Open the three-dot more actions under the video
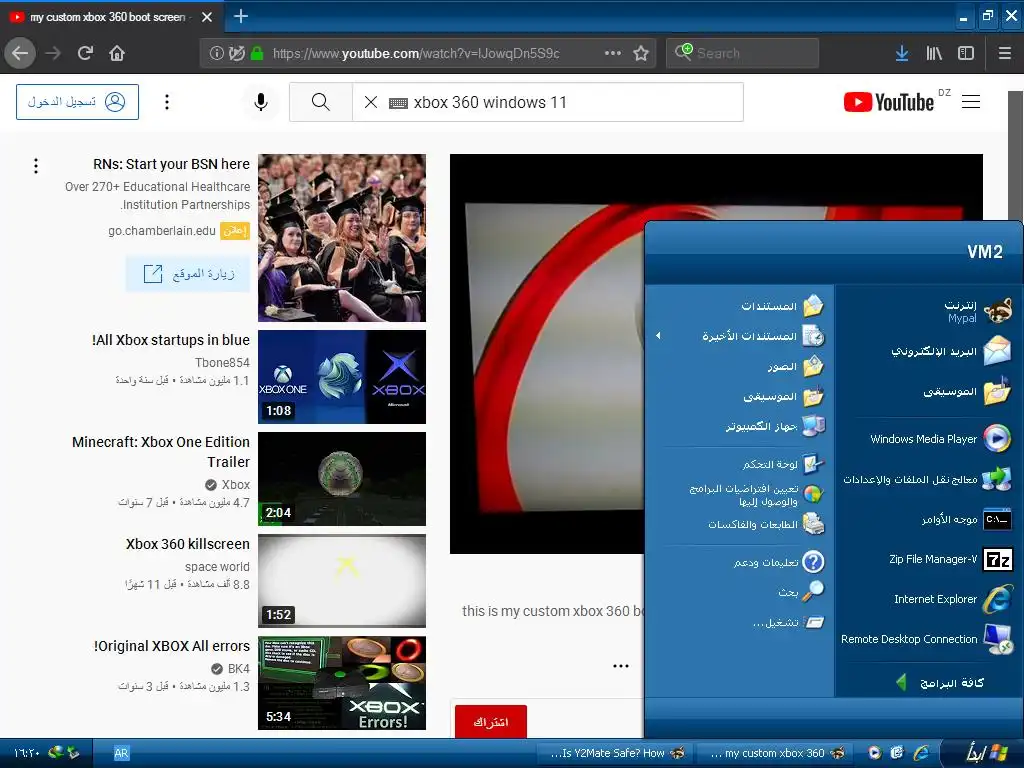The image size is (1024, 768). coord(620,666)
